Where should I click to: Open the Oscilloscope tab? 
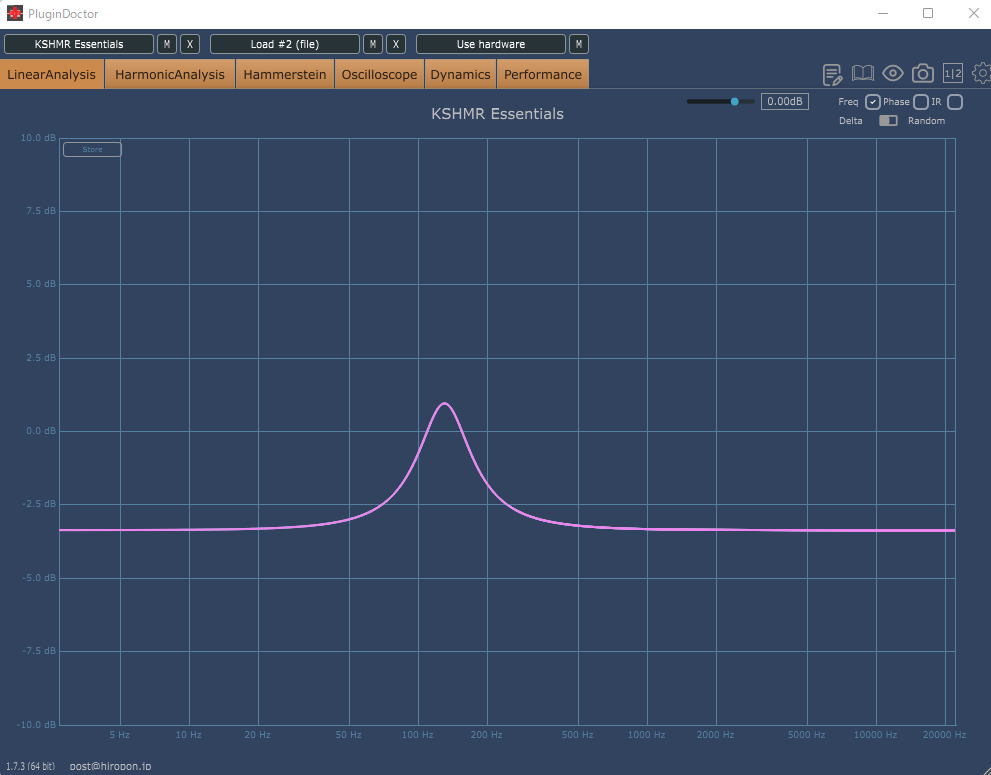tap(379, 74)
